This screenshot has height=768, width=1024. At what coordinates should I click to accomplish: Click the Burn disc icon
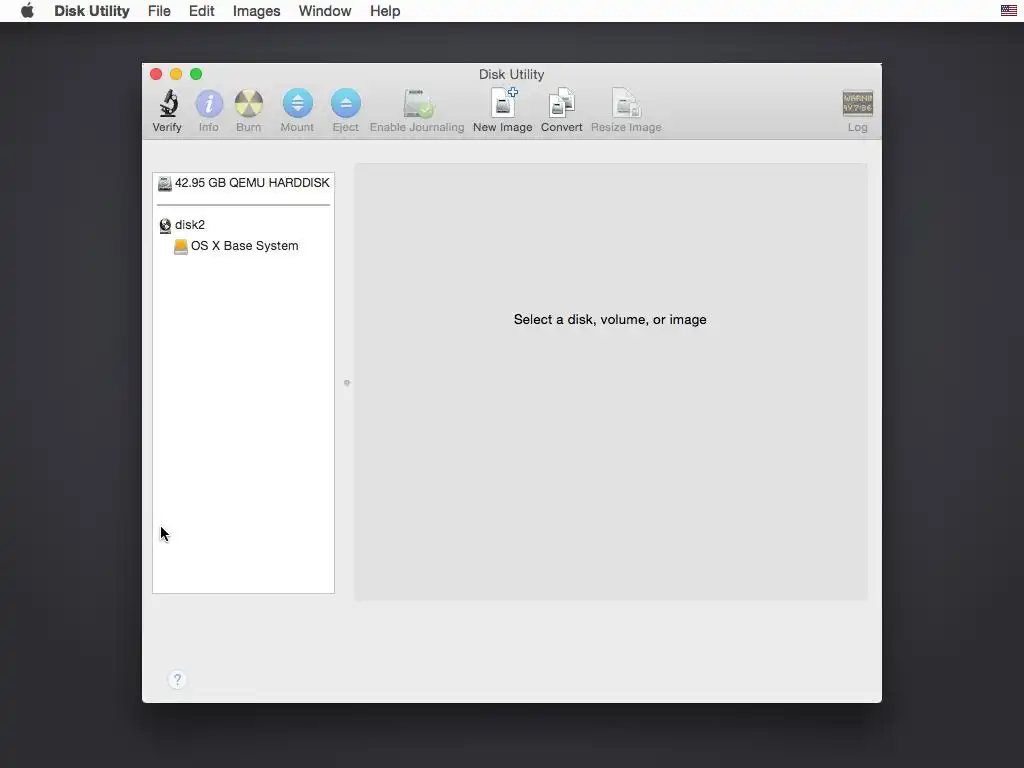point(249,104)
